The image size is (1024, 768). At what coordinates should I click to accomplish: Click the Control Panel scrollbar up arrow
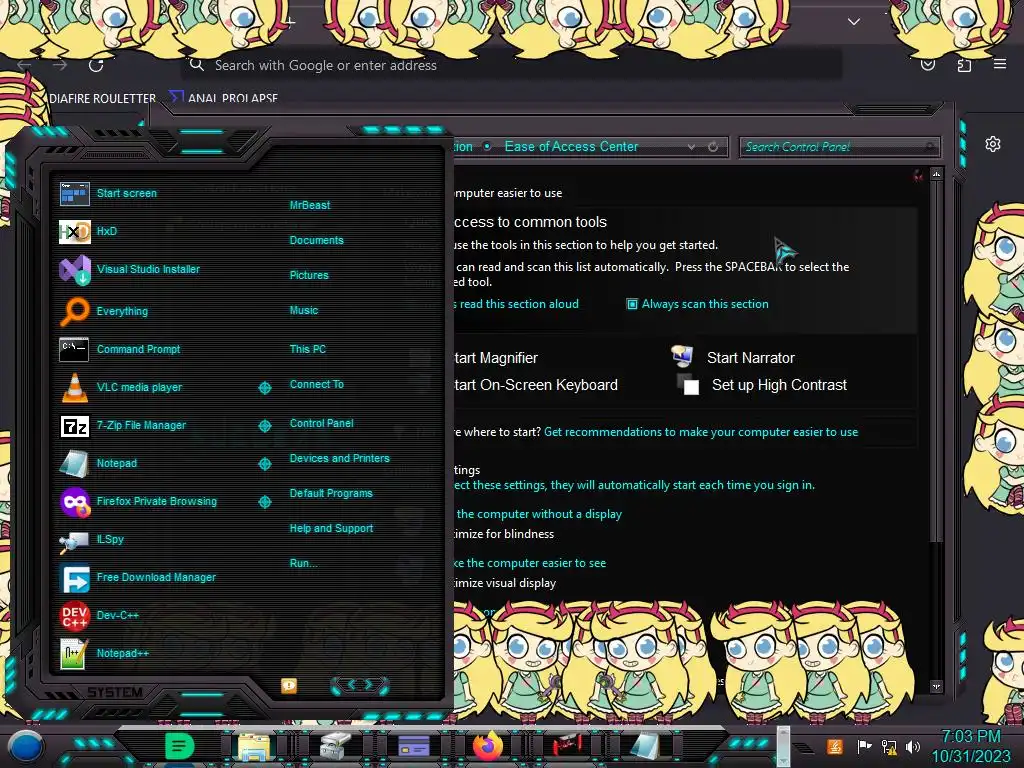tap(936, 174)
